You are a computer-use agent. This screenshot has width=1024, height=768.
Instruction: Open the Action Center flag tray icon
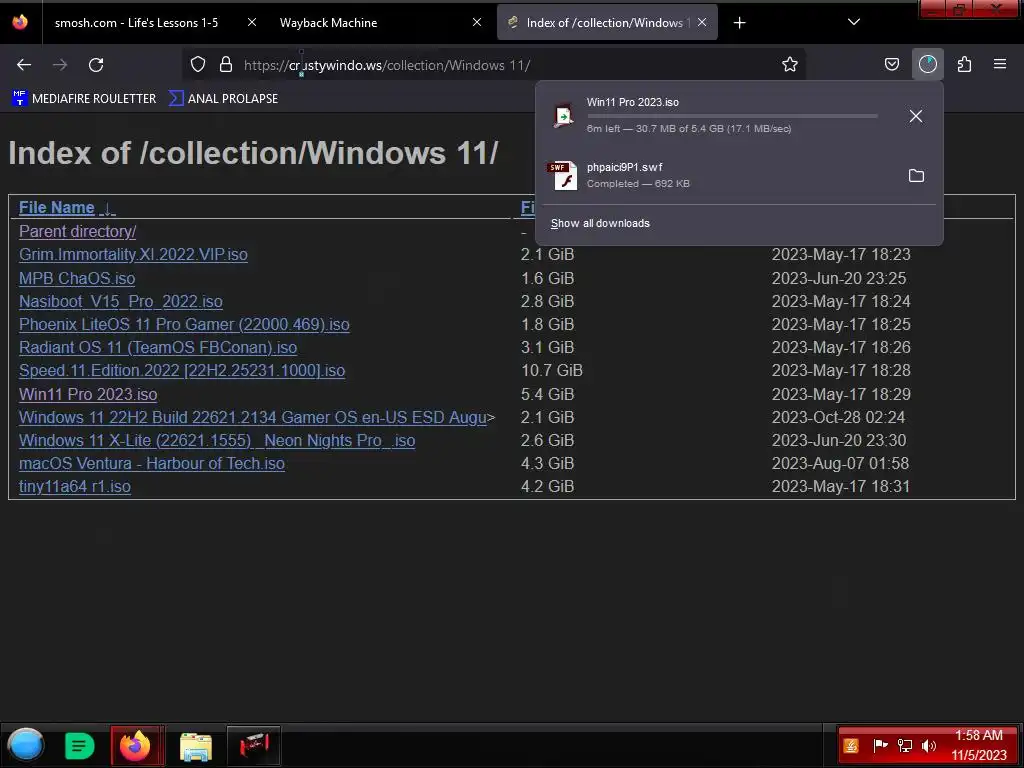point(880,745)
